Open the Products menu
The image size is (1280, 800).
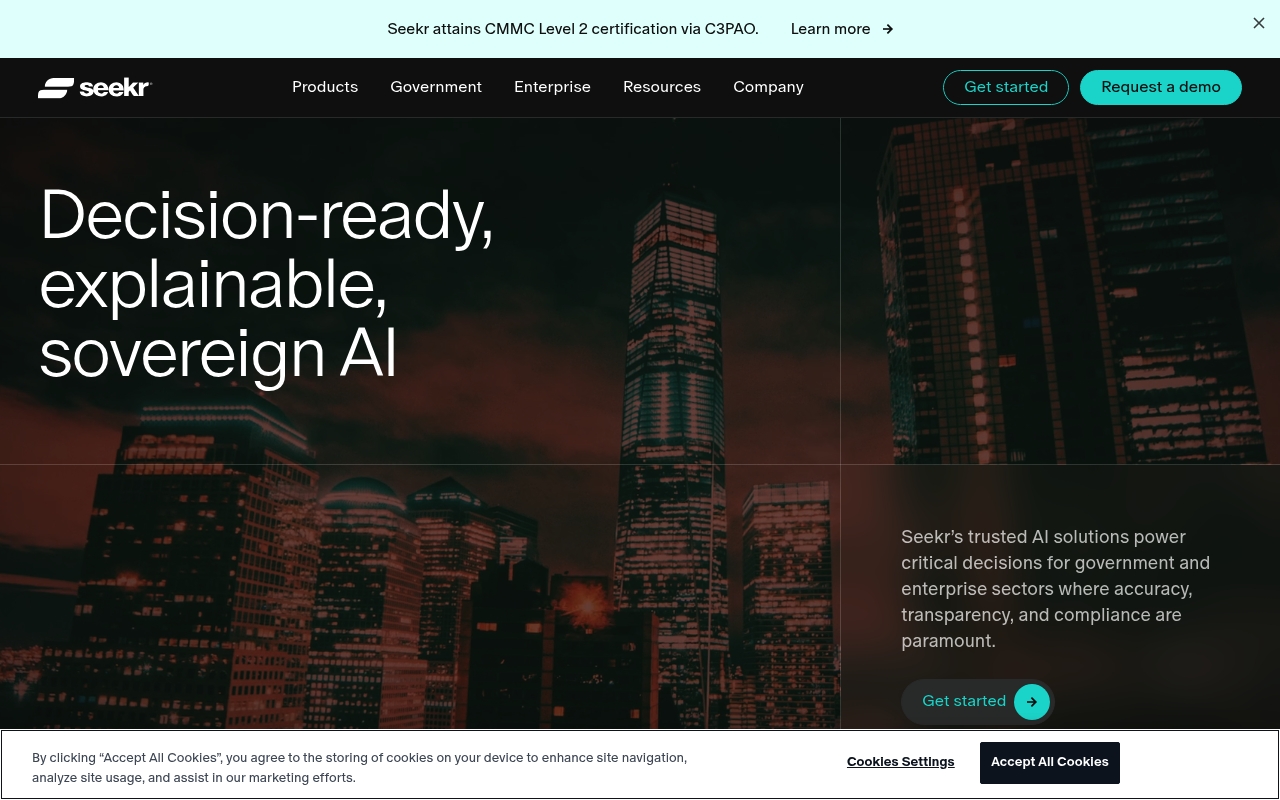click(x=325, y=87)
